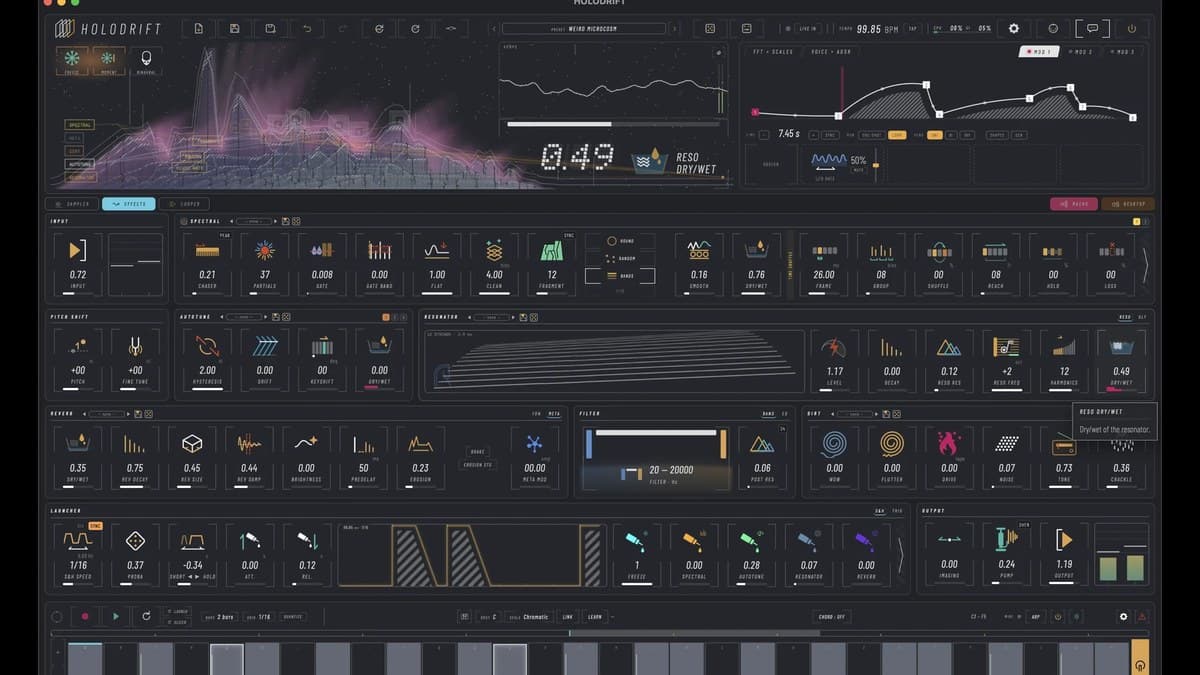This screenshot has height=675, width=1200.
Task: Select the resonator Level icon
Action: pos(834,347)
